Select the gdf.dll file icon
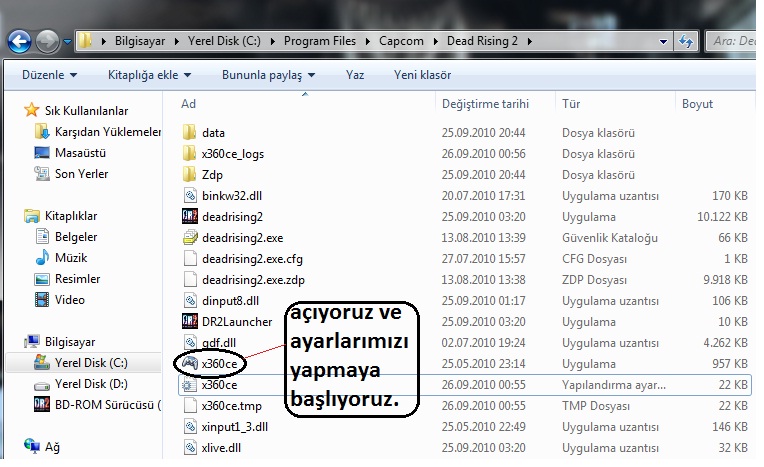 190,342
